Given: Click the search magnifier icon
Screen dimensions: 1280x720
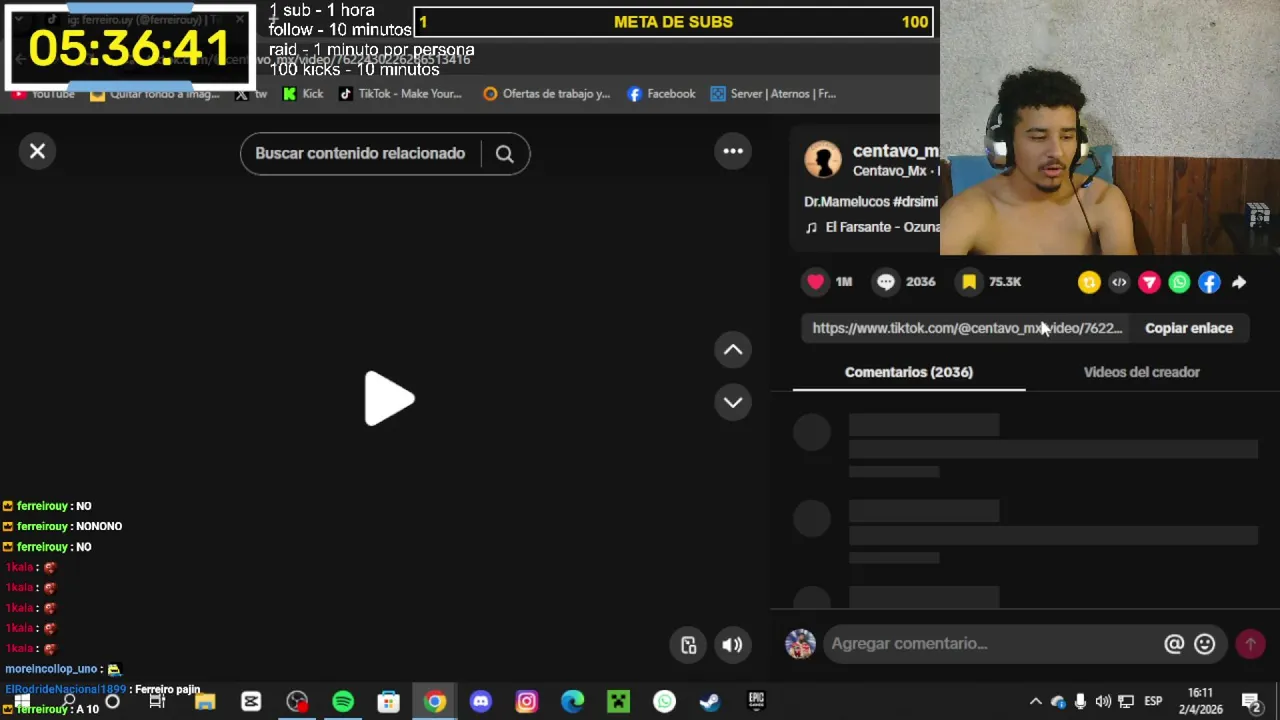Looking at the screenshot, I should [x=504, y=154].
